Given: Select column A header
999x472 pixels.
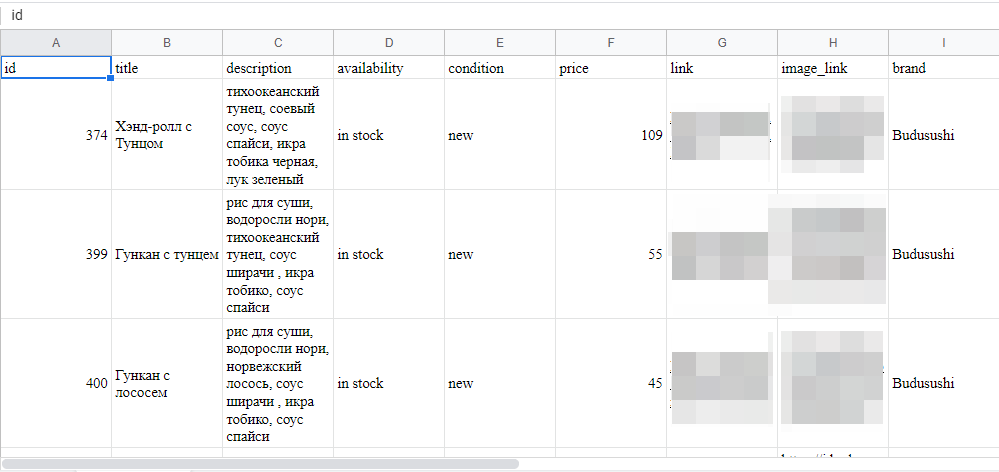Looking at the screenshot, I should [x=55, y=43].
